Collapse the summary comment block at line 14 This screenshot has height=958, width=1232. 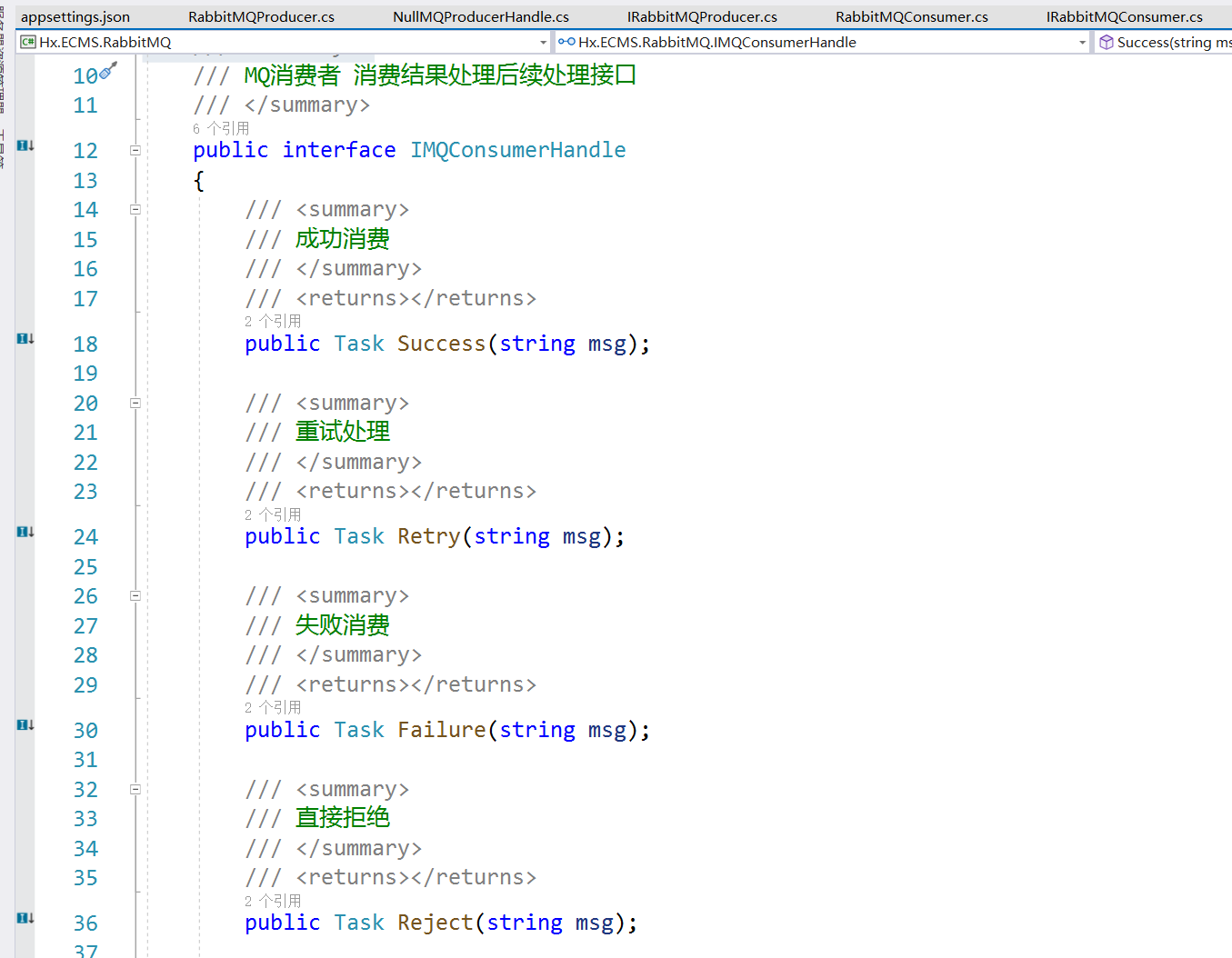pyautogui.click(x=135, y=209)
